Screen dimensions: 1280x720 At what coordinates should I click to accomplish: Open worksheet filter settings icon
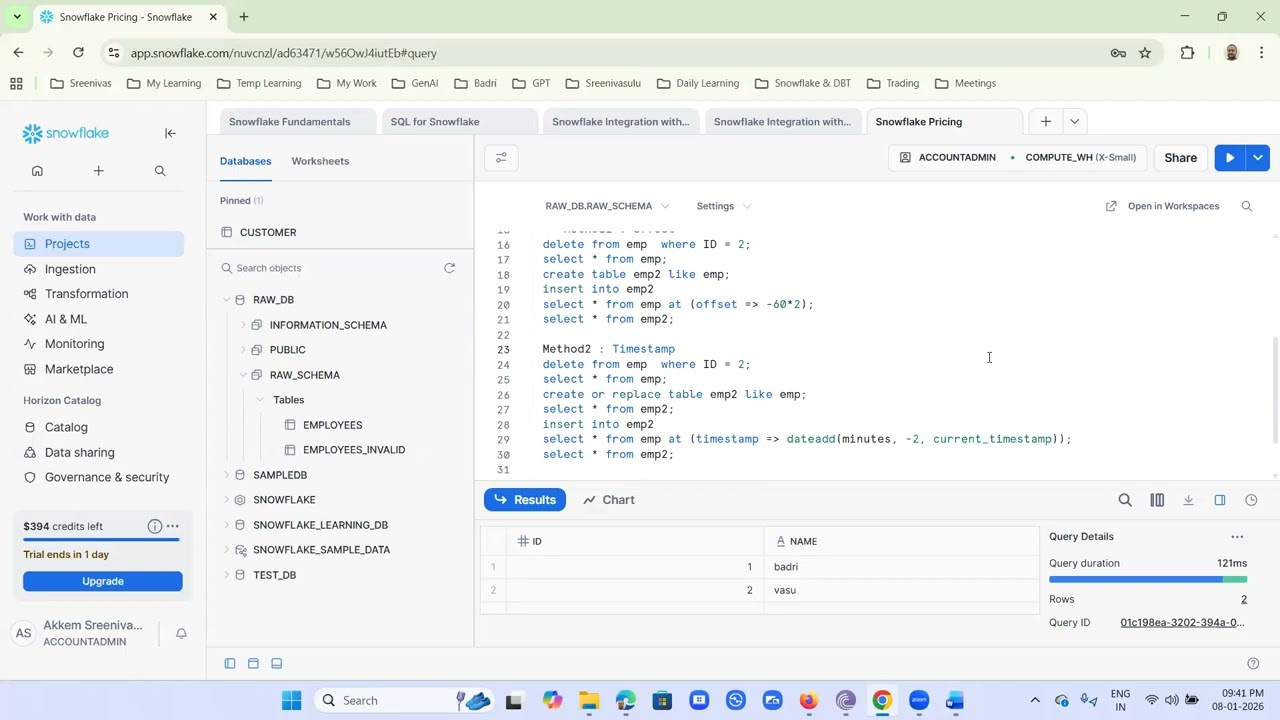[x=501, y=157]
